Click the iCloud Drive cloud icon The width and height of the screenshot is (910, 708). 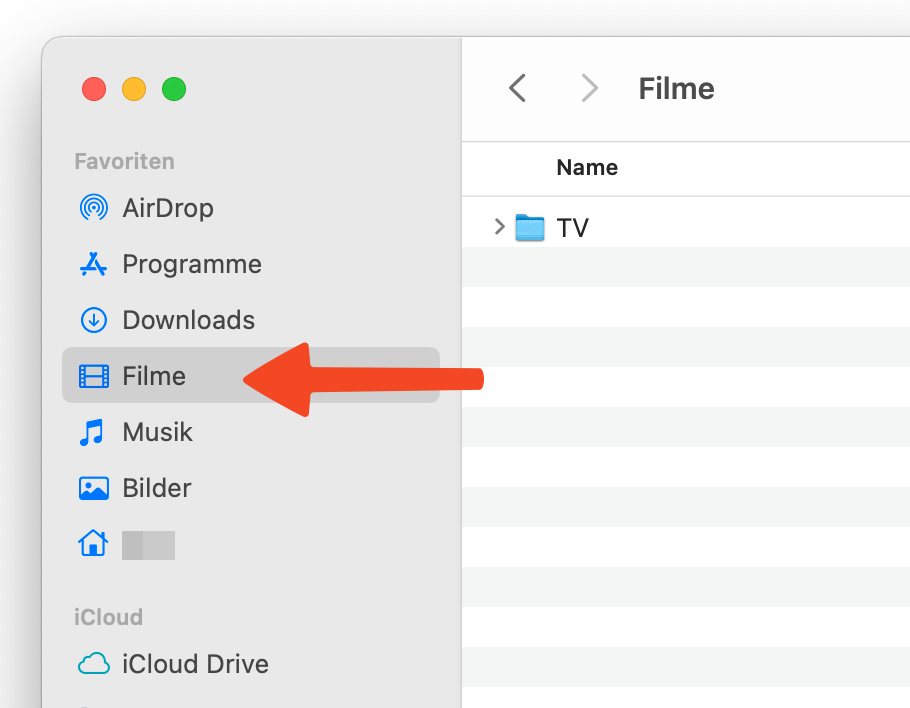[93, 664]
